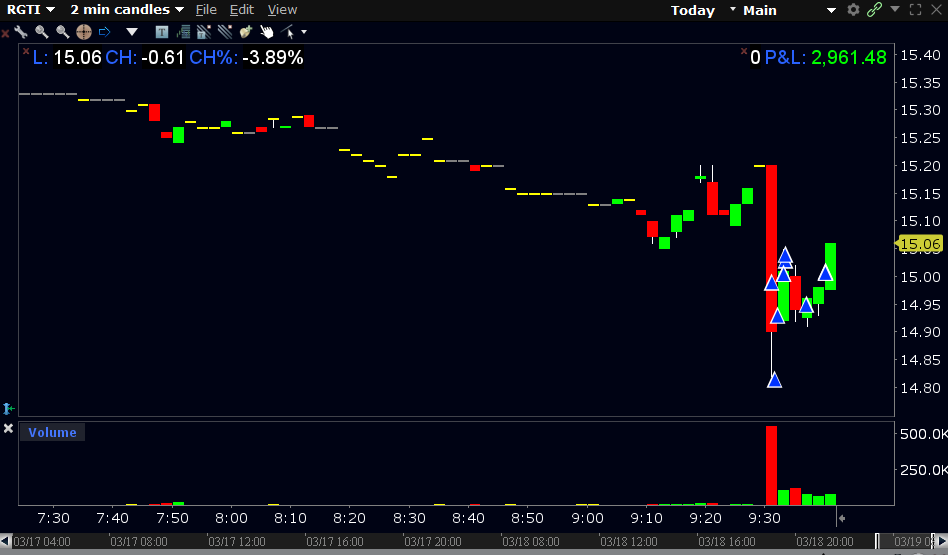The height and width of the screenshot is (555, 948).
Task: Click the CH% value -3.89%
Action: pos(273,57)
